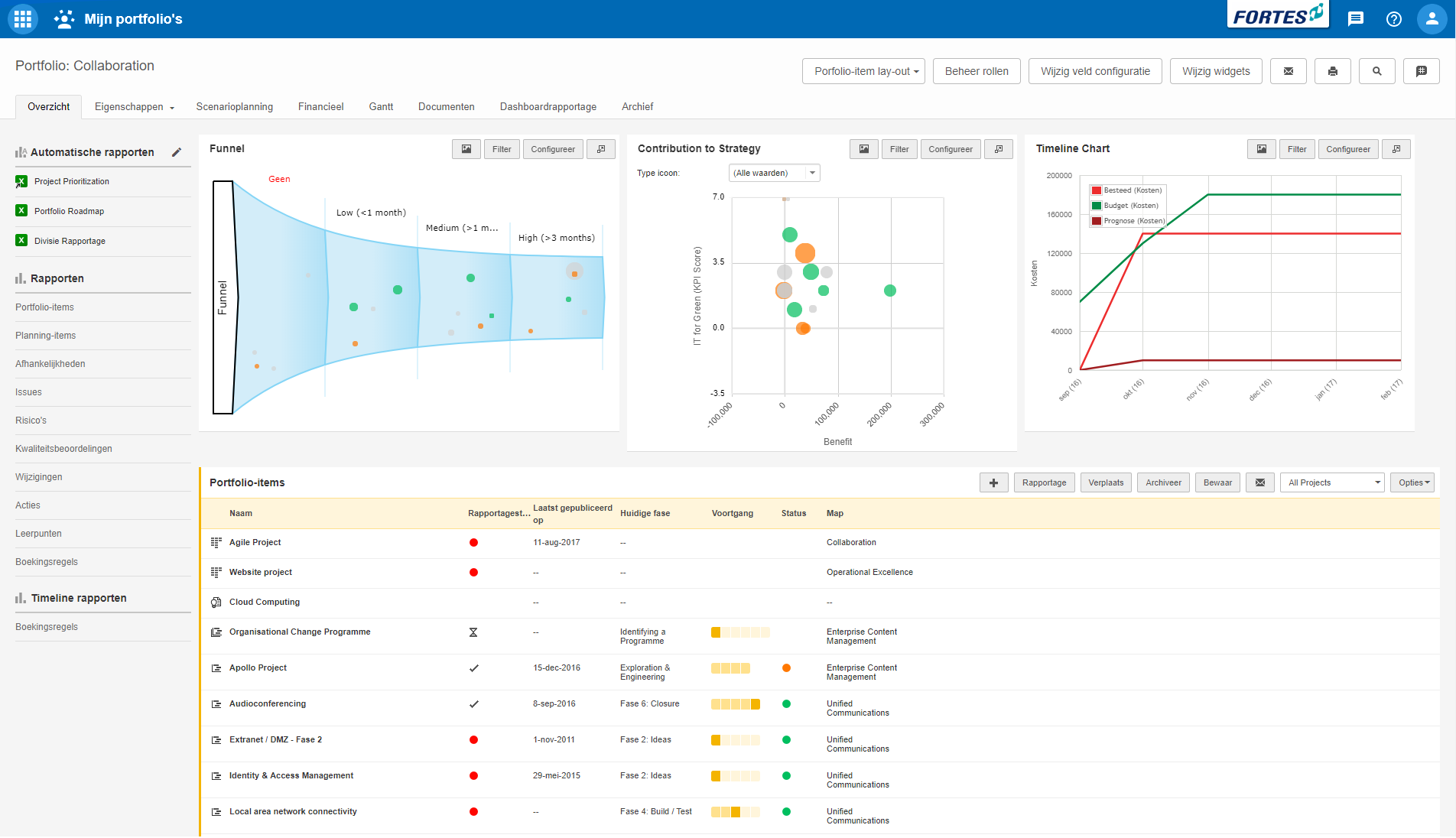Click the user profile avatar icon
Viewport: 1456px width, 838px height.
[1432, 19]
